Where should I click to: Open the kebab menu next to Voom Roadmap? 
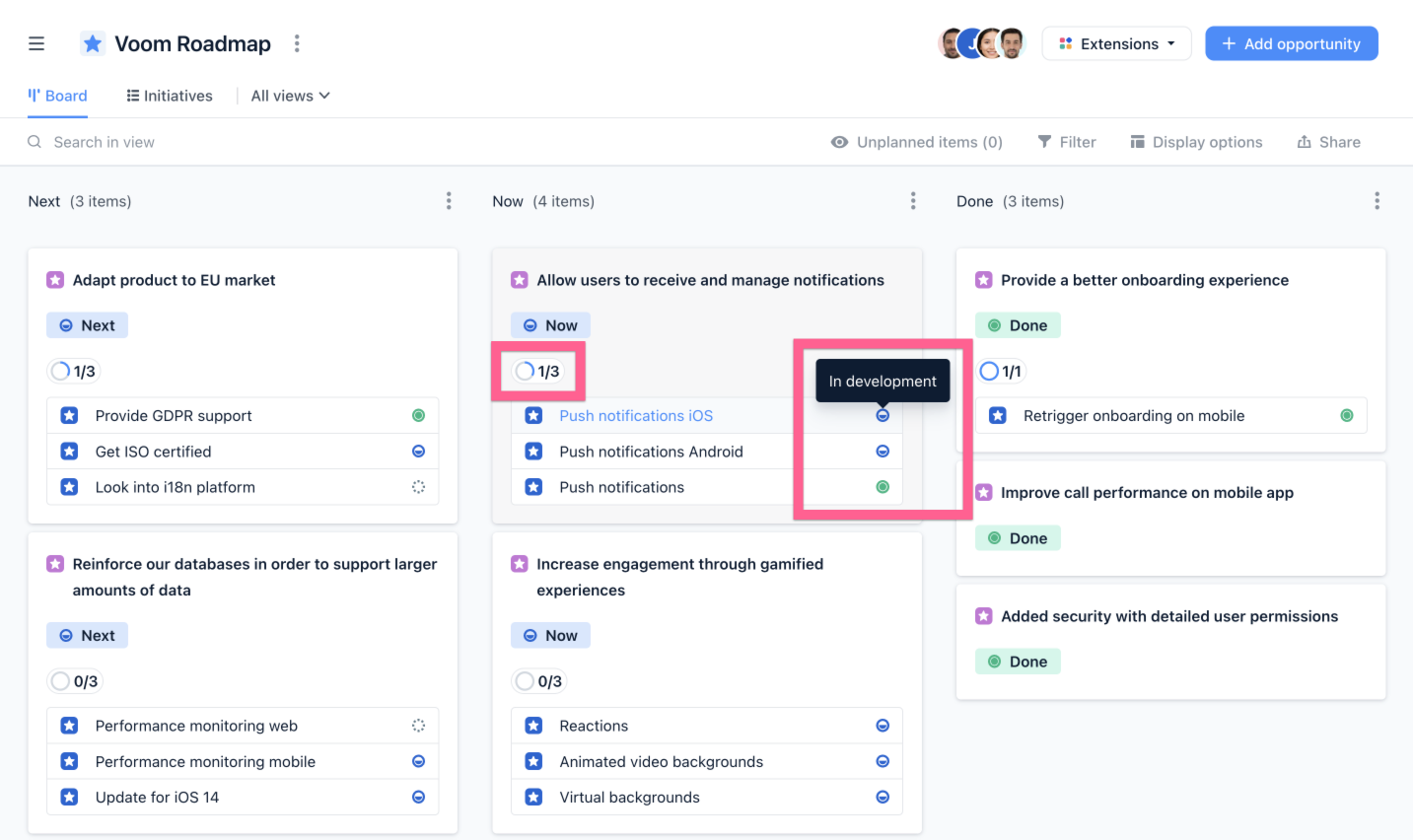297,43
